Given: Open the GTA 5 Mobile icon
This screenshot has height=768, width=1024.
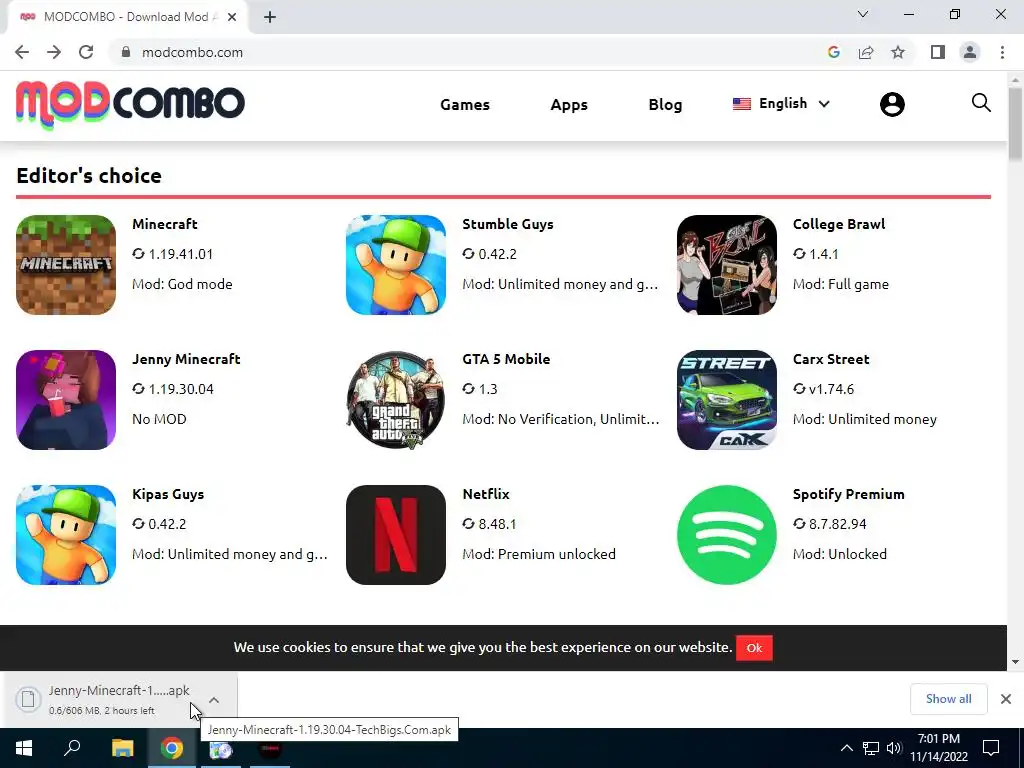Looking at the screenshot, I should pyautogui.click(x=396, y=400).
